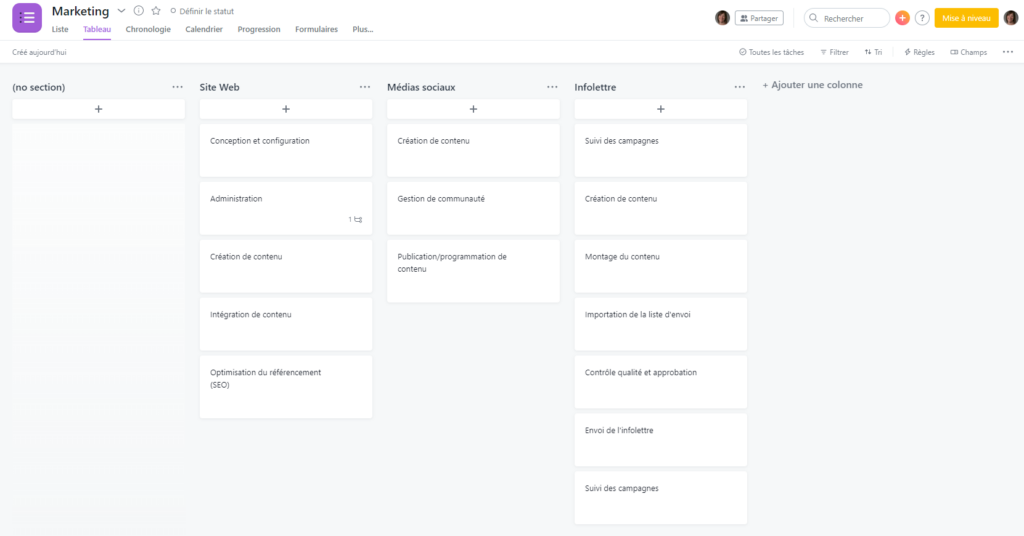Click into the Rechercher search field
This screenshot has width=1024, height=536.
pos(848,18)
